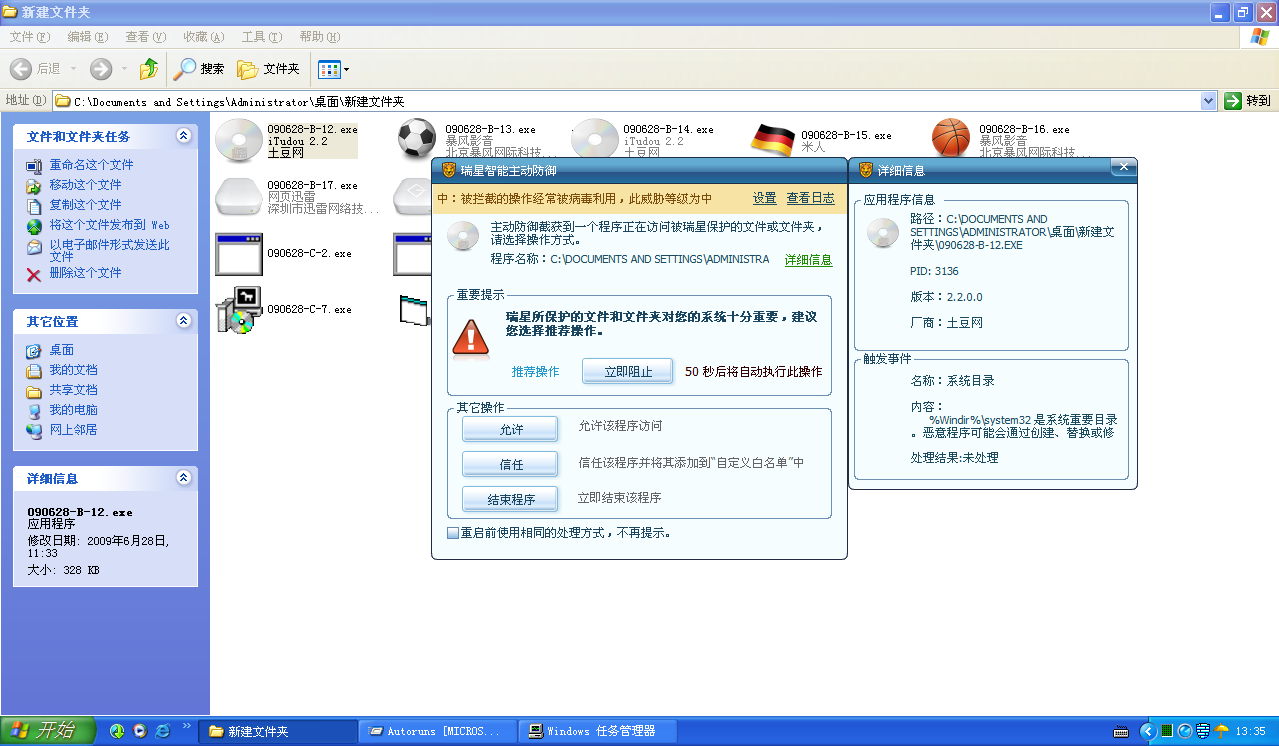
Task: Select the 090628-B-17.exe file icon
Action: [x=238, y=196]
